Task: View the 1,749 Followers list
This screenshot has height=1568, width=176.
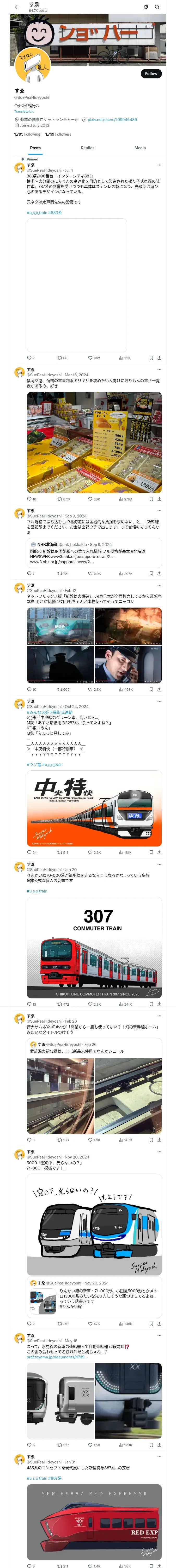Action: pyautogui.click(x=58, y=135)
